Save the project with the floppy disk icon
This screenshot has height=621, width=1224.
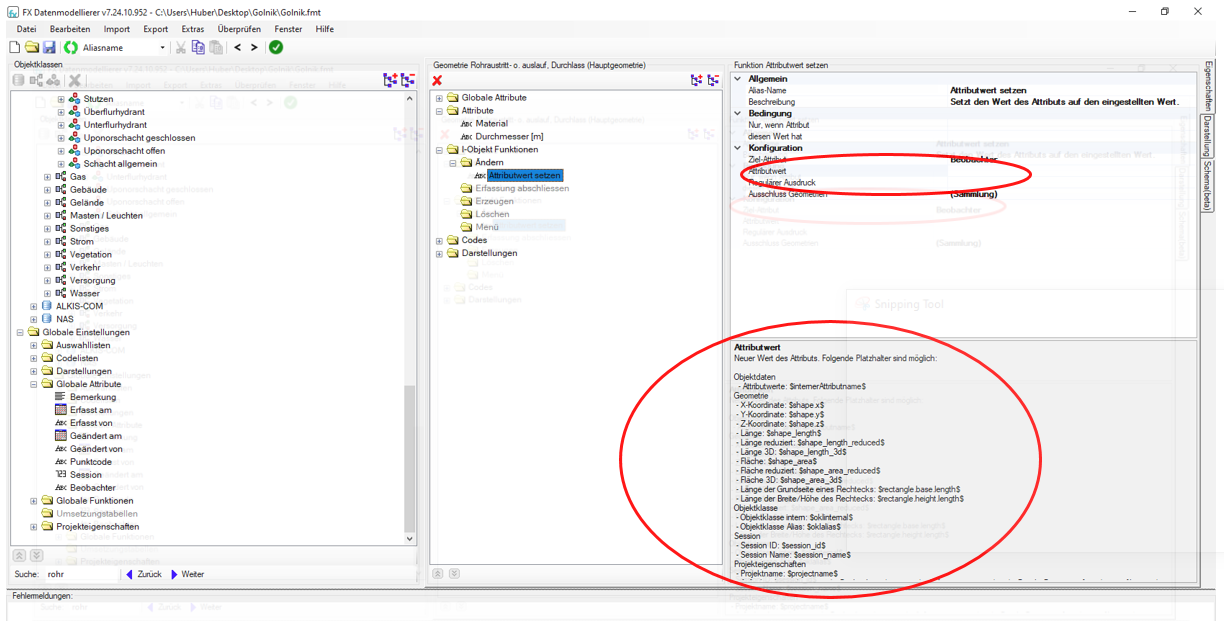tap(49, 47)
